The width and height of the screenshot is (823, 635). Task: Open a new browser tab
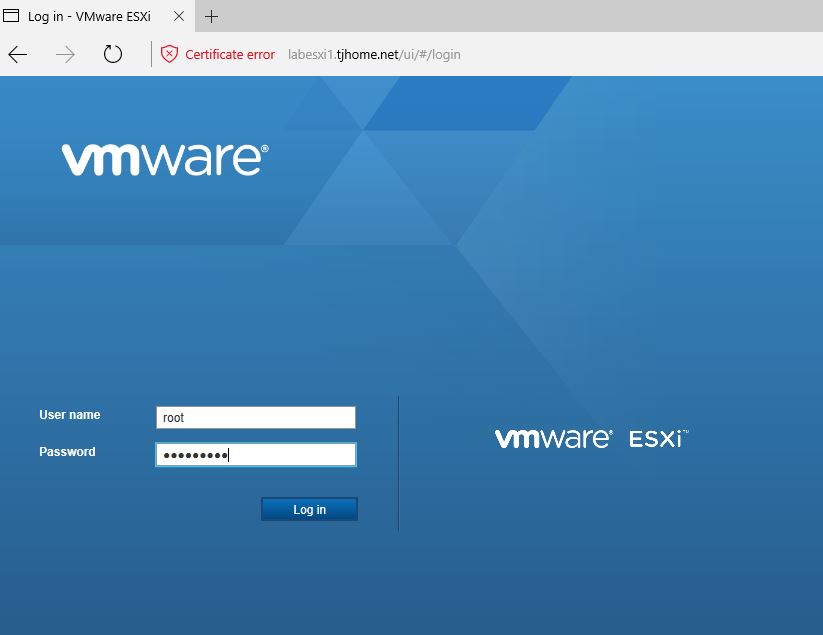[212, 17]
